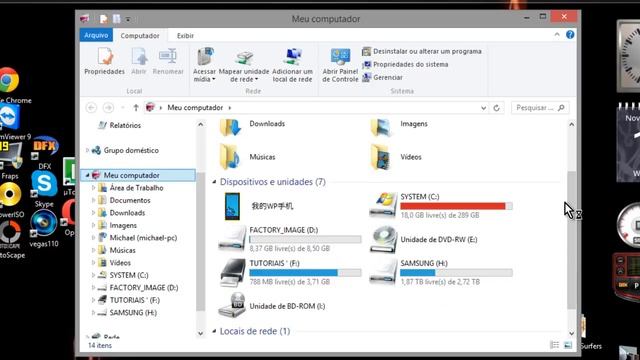Select the Músicas folder in main pane
This screenshot has height=360, width=640.
(247, 157)
